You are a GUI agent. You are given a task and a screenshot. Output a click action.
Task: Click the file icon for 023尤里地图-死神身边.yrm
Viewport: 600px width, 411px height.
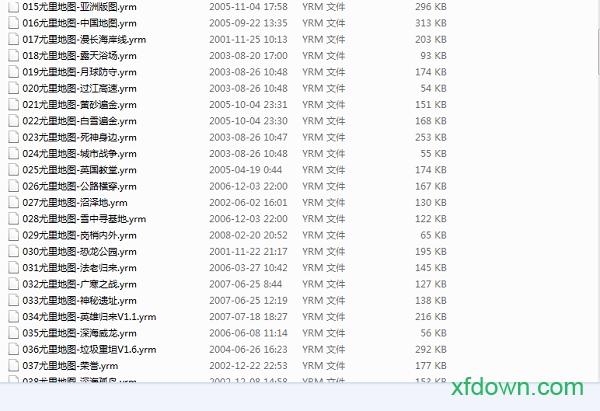click(x=13, y=137)
